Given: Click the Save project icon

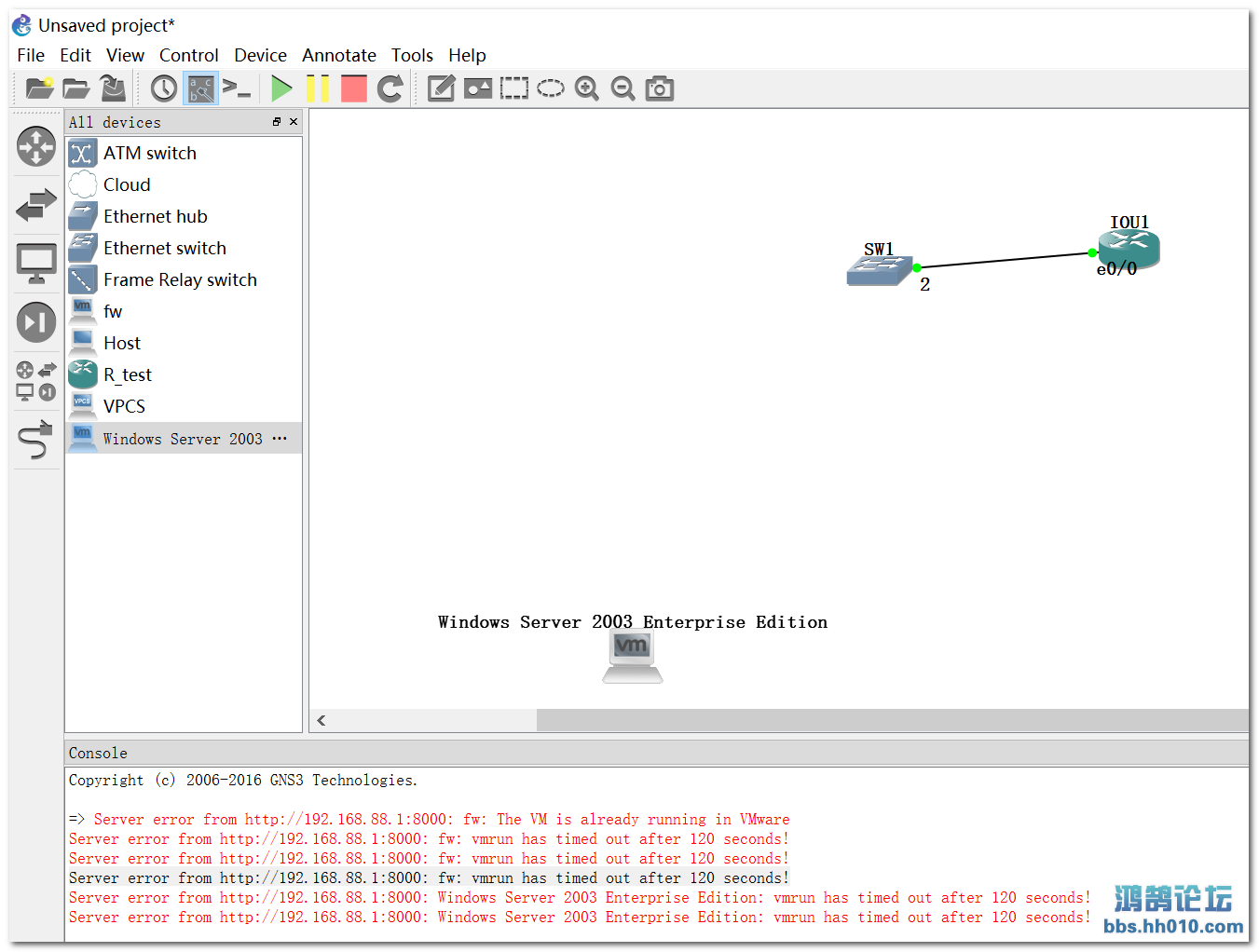Looking at the screenshot, I should point(113,88).
